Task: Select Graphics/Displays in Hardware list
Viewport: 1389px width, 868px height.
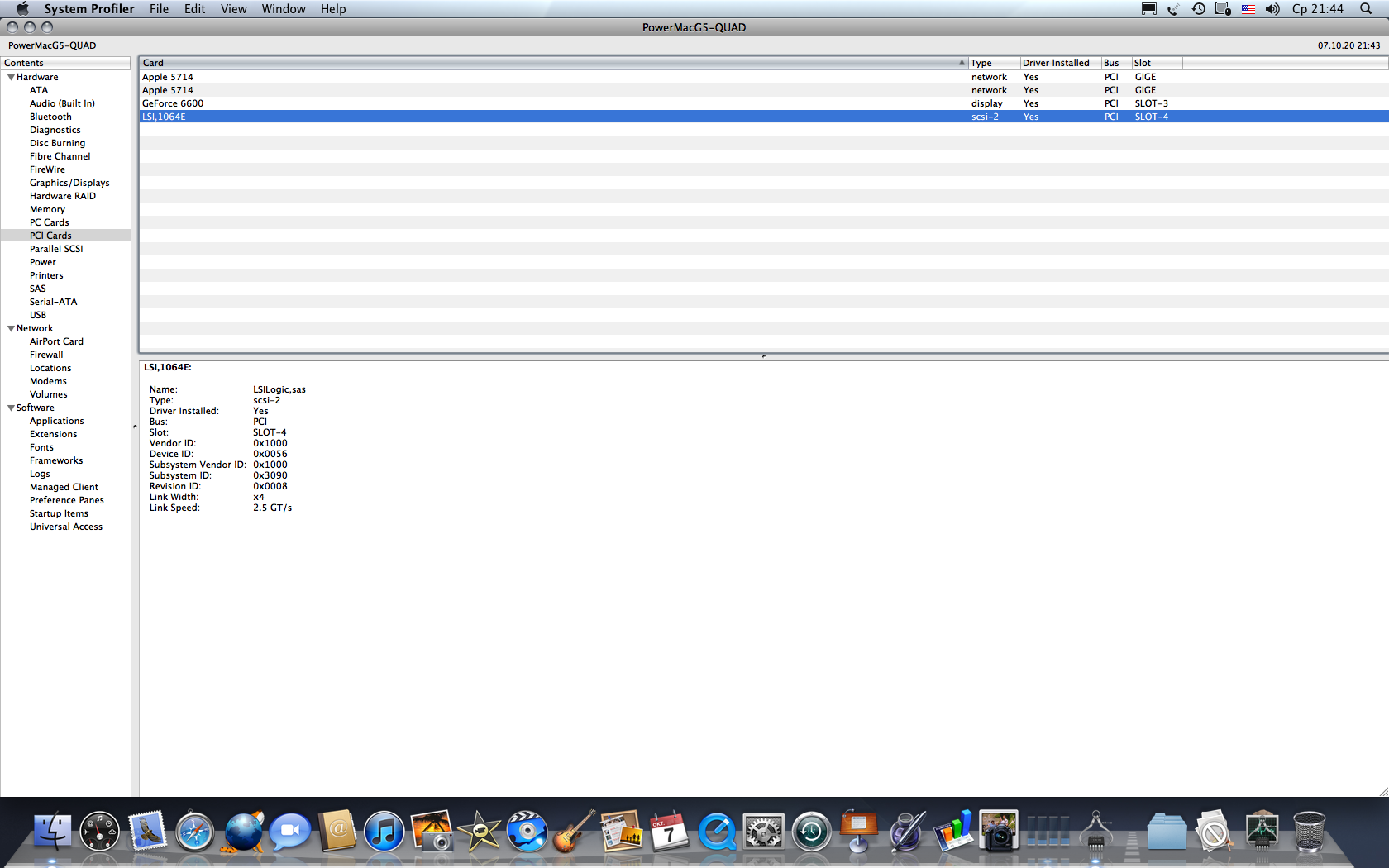Action: point(69,183)
